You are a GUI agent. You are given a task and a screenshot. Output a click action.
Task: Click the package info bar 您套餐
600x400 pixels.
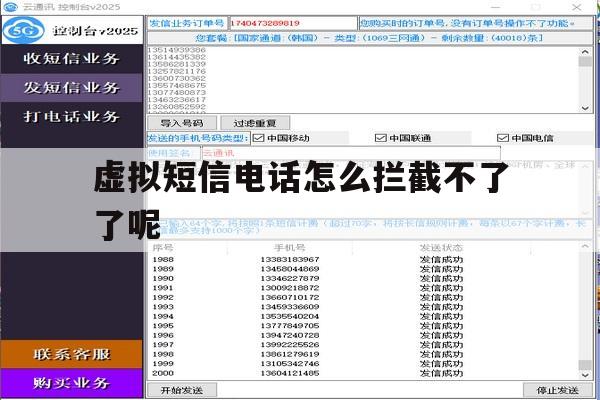pyautogui.click(x=370, y=38)
